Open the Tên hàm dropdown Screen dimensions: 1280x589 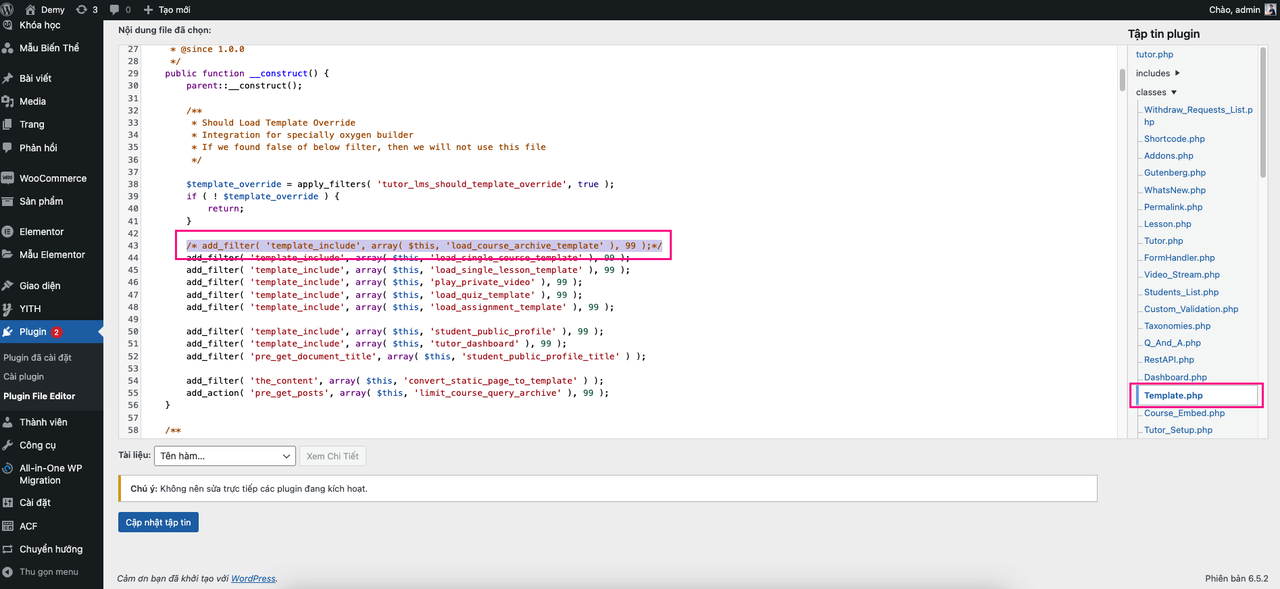tap(223, 456)
